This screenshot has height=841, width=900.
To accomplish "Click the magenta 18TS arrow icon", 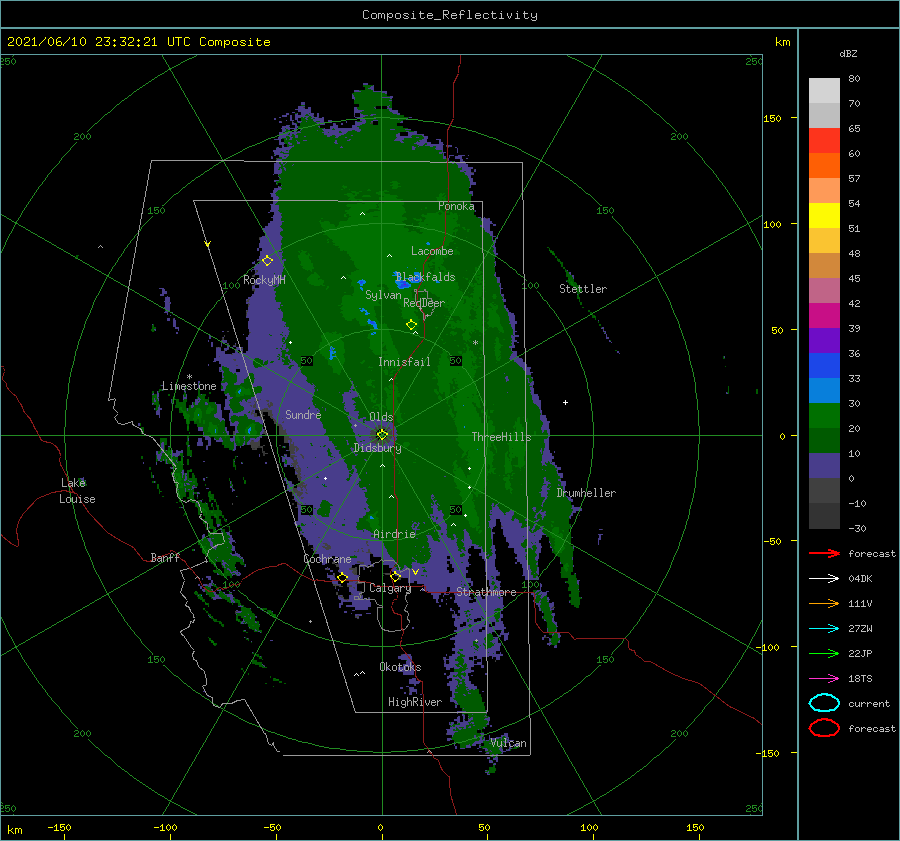I will (x=824, y=679).
